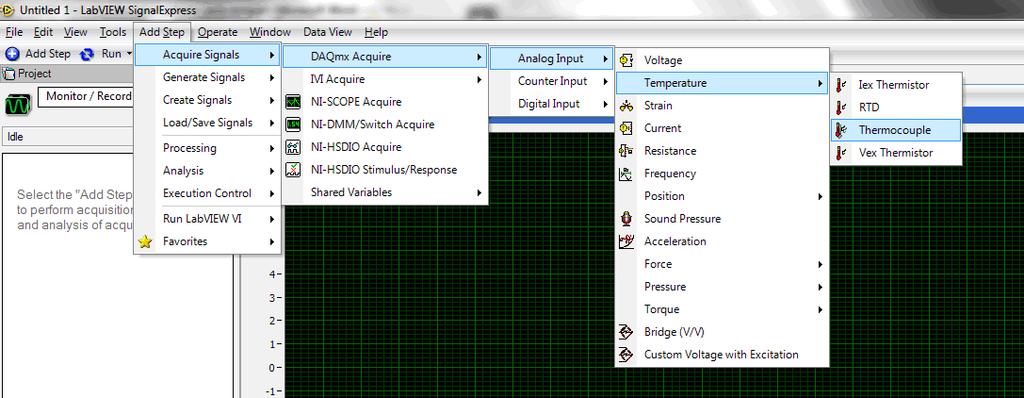Click the Run loop icon in toolbar
The image size is (1024, 398).
87,54
